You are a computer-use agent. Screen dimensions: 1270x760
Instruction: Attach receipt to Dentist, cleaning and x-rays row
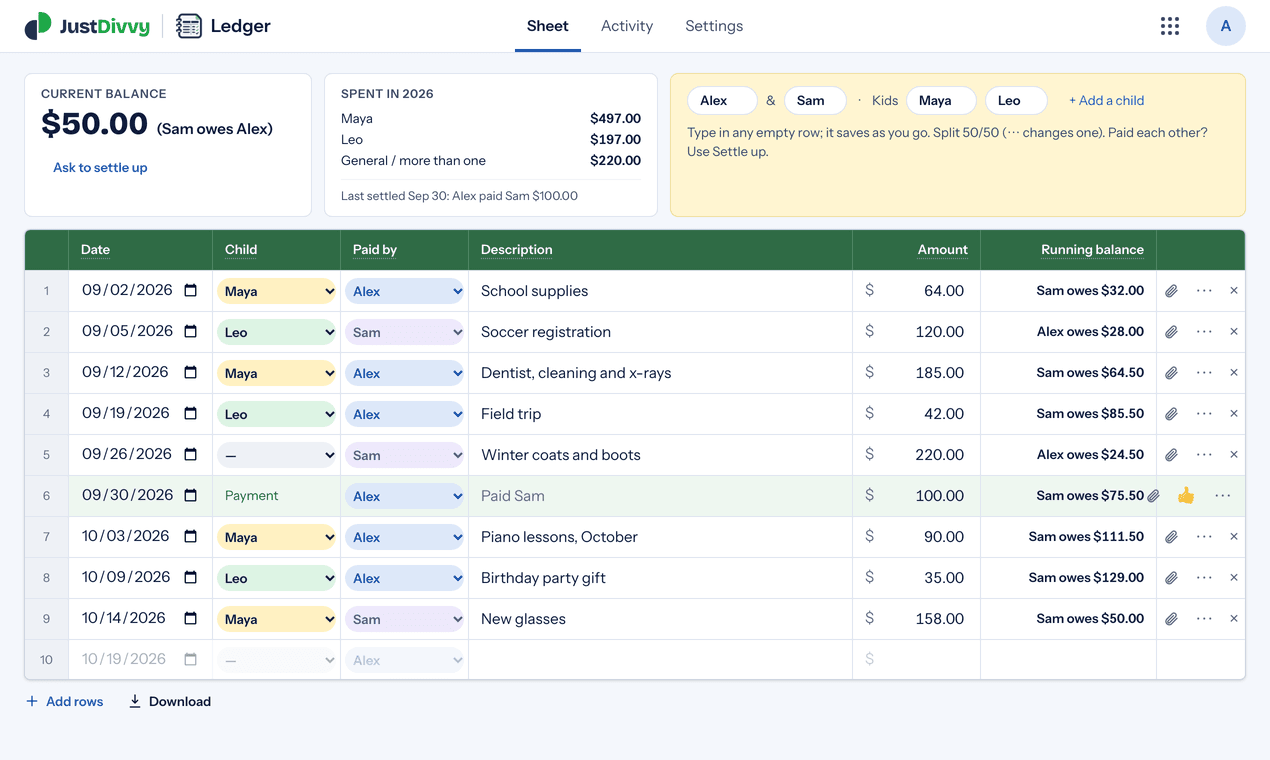coord(1171,373)
